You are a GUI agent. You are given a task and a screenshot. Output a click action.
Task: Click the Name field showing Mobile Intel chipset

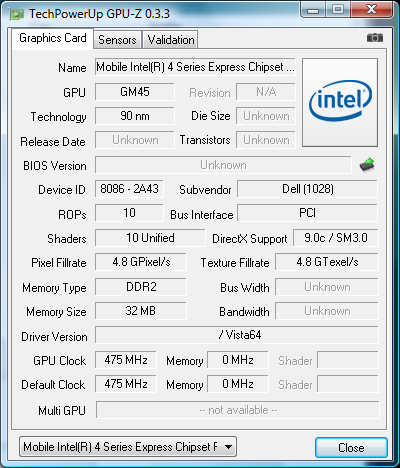[195, 67]
